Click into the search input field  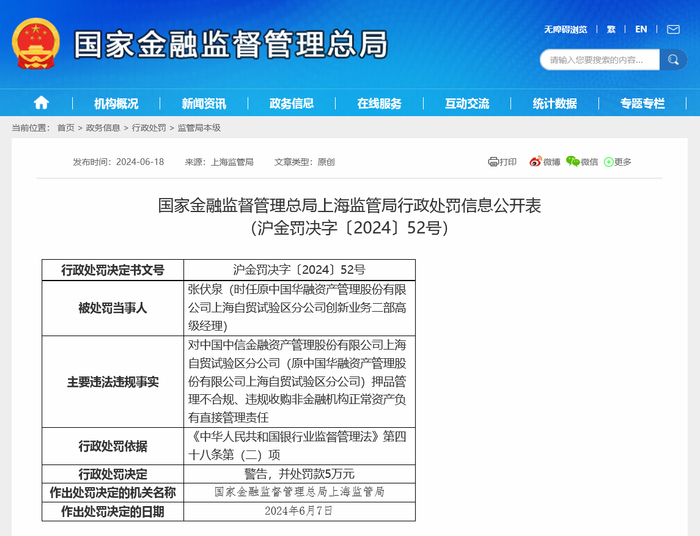[x=600, y=60]
